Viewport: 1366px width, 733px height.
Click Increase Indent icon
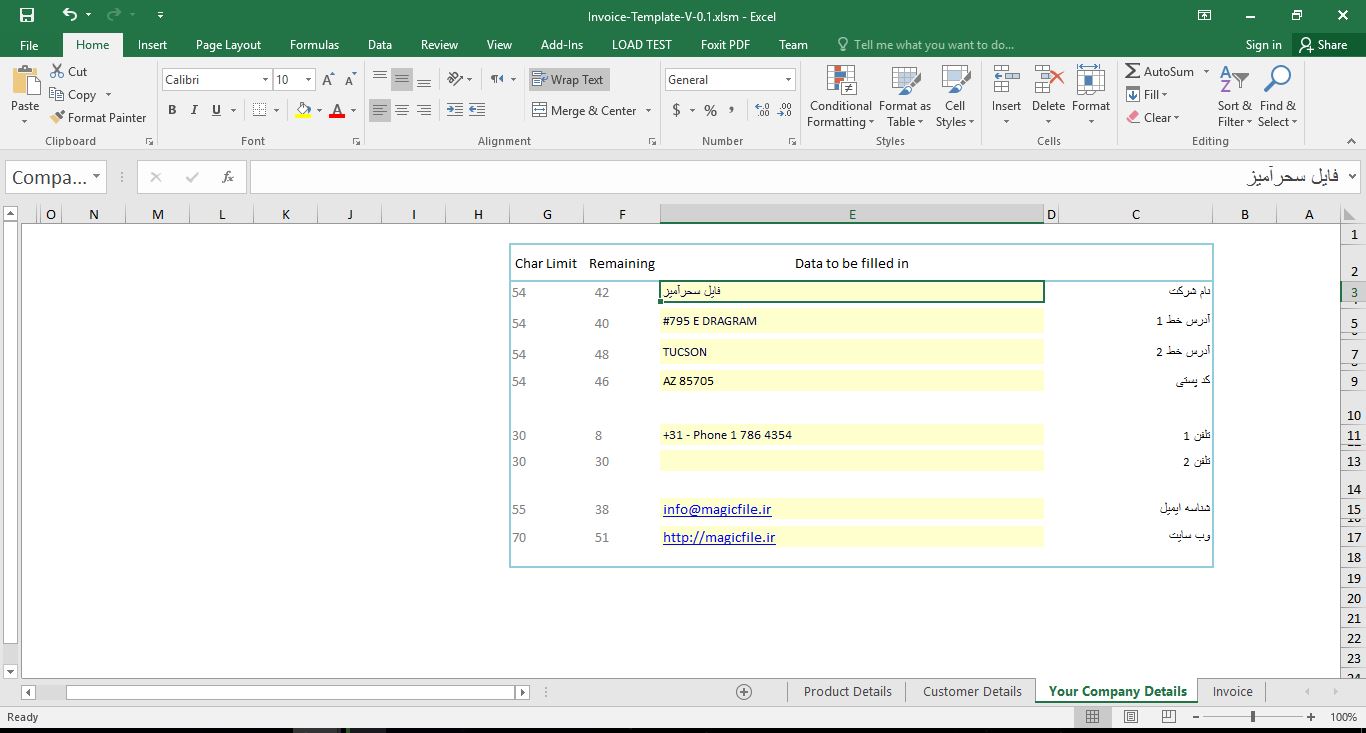[x=477, y=110]
